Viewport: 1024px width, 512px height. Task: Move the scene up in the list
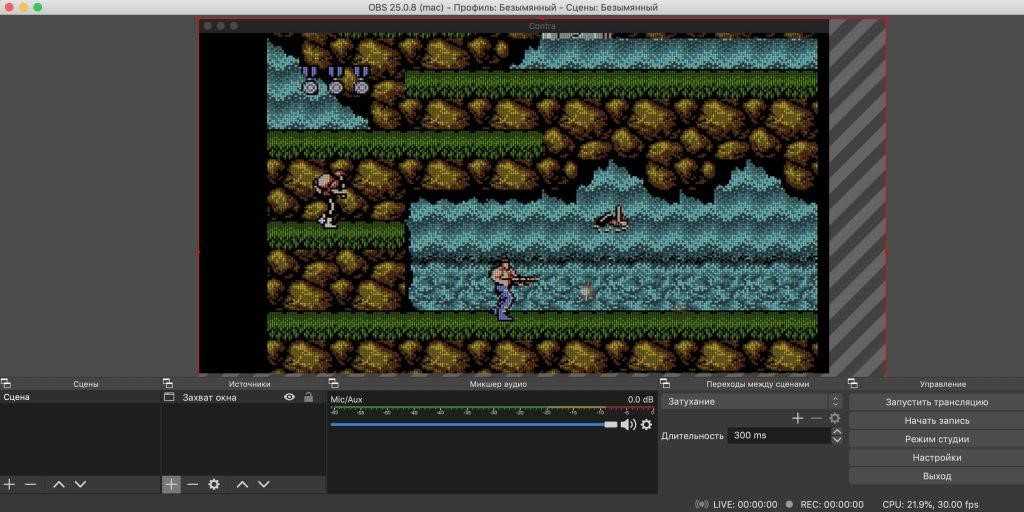point(58,484)
